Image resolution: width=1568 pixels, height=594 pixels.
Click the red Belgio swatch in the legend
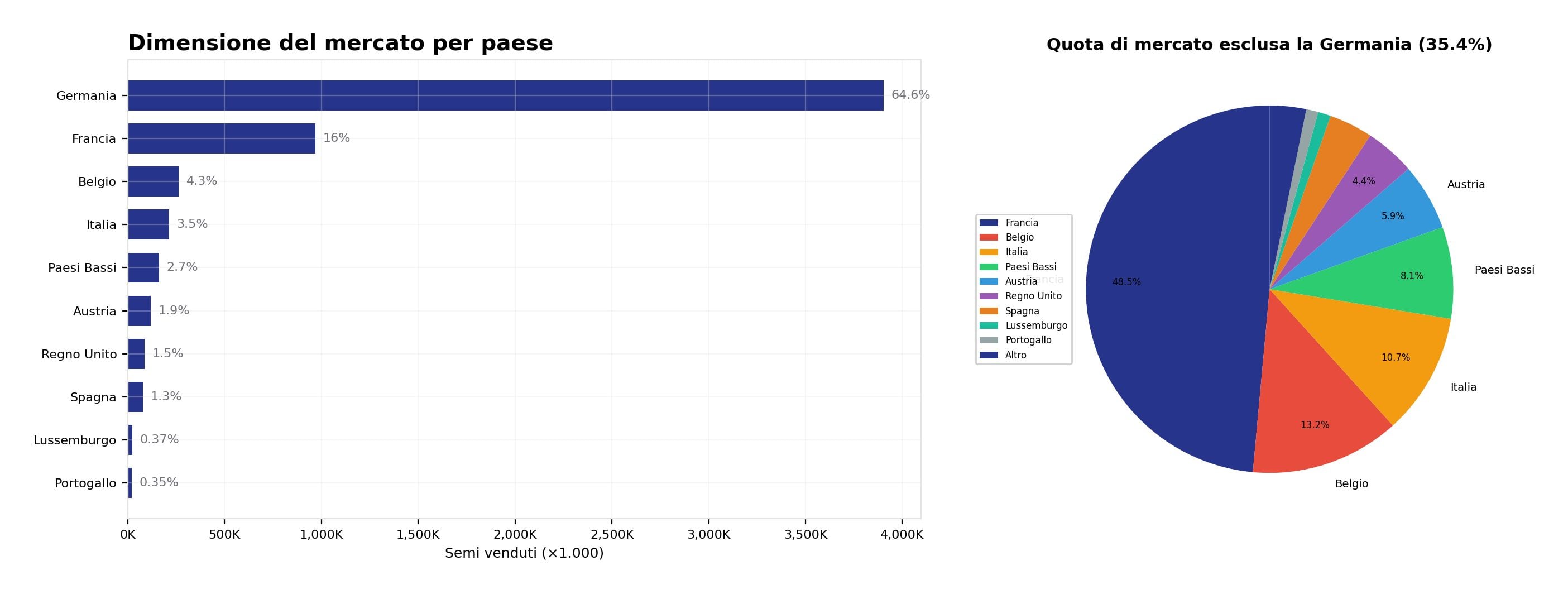pyautogui.click(x=989, y=237)
